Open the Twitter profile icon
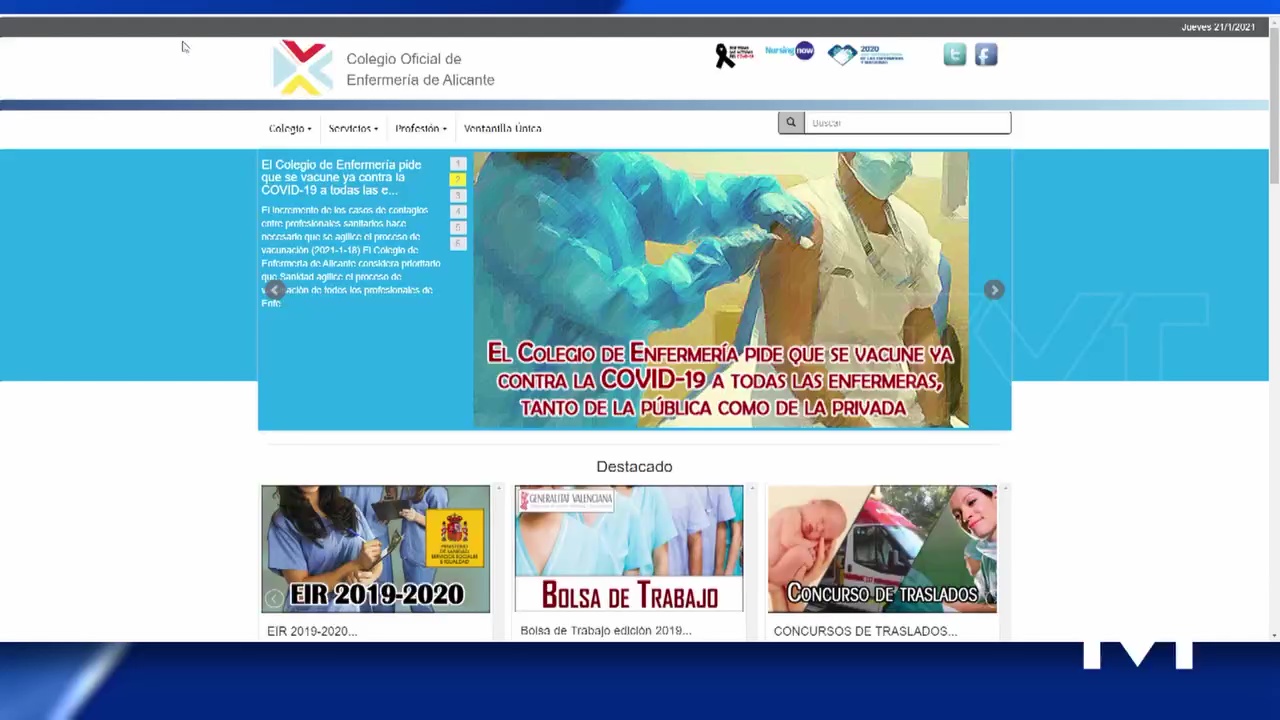Viewport: 1280px width, 720px height. point(954,55)
